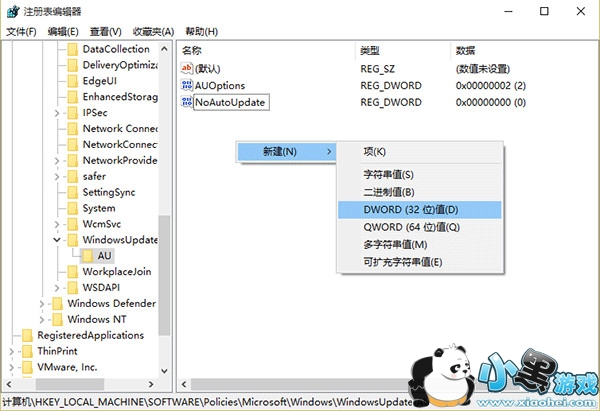Image resolution: width=600 pixels, height=411 pixels.
Task: Click the WcmSvc folder icon
Action: point(73,224)
